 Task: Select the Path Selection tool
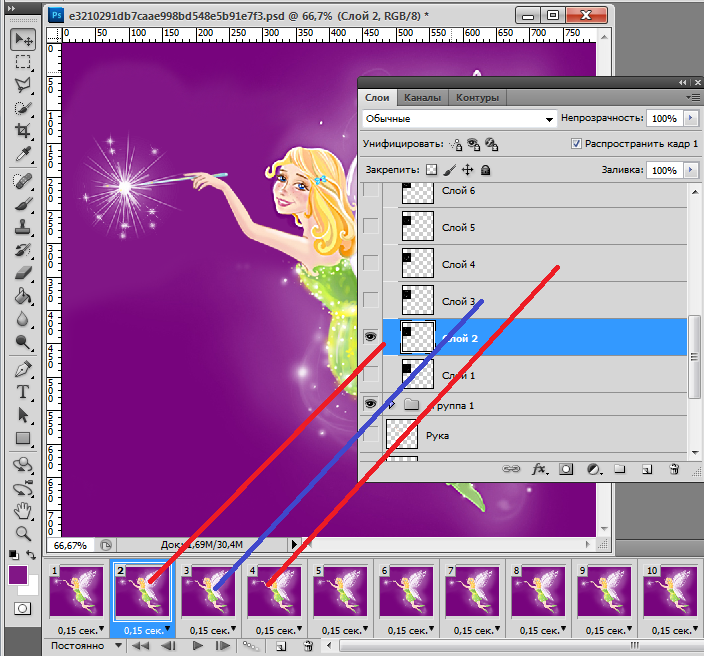point(23,415)
